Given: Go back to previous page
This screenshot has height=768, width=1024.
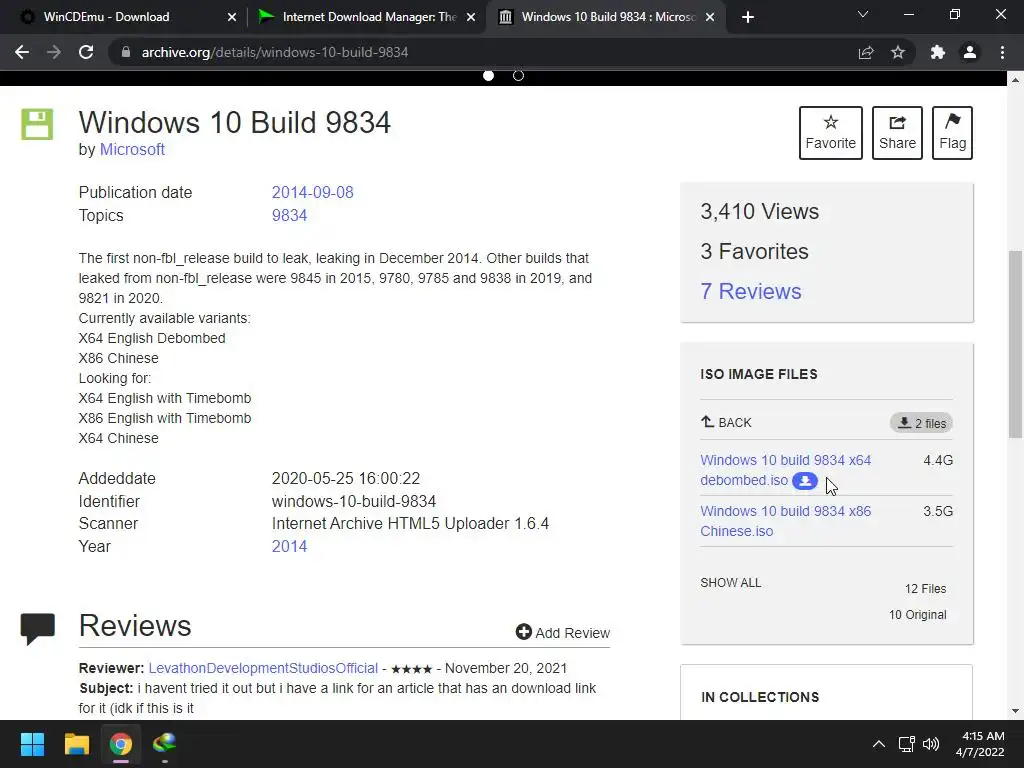Looking at the screenshot, I should [x=22, y=52].
